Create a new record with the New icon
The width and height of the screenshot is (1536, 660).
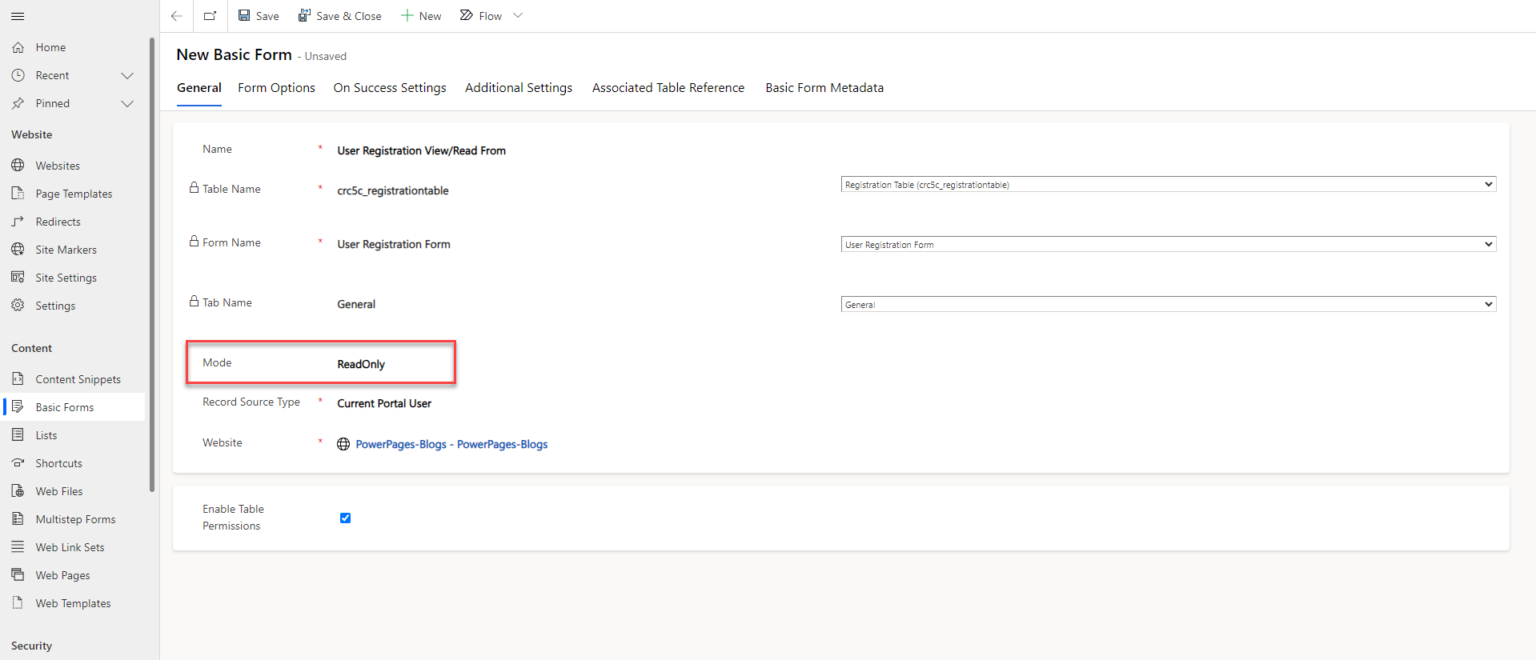[x=420, y=15]
